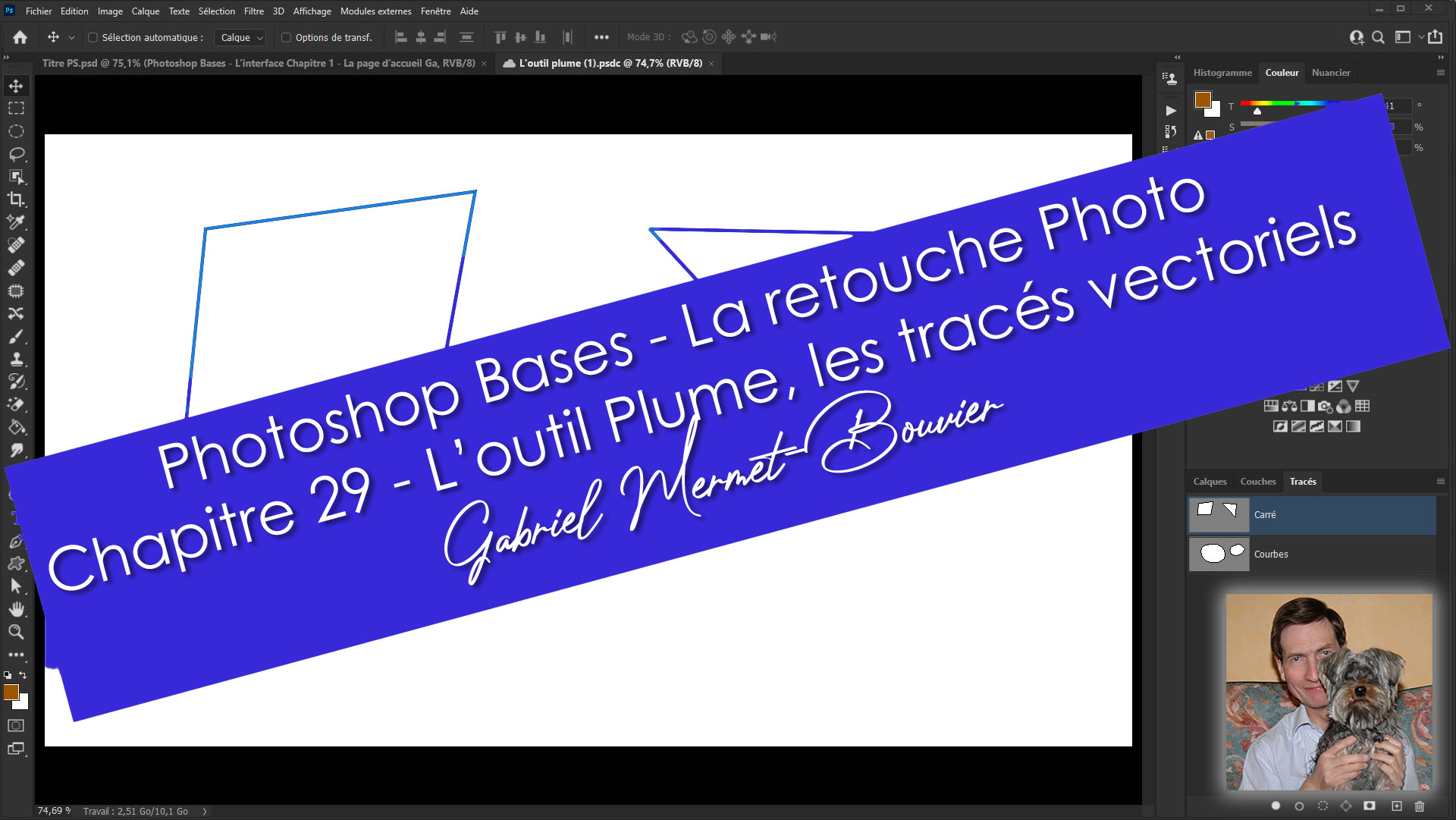This screenshot has height=820, width=1456.
Task: Load path as selection icon
Action: coord(1323,806)
